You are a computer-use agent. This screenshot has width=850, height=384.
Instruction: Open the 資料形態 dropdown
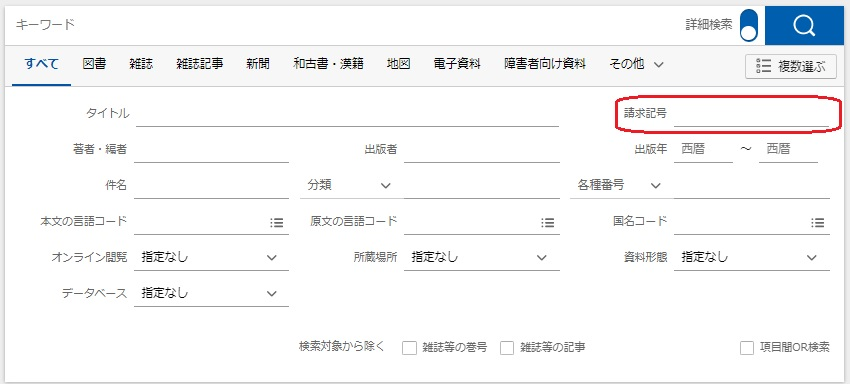click(x=752, y=258)
